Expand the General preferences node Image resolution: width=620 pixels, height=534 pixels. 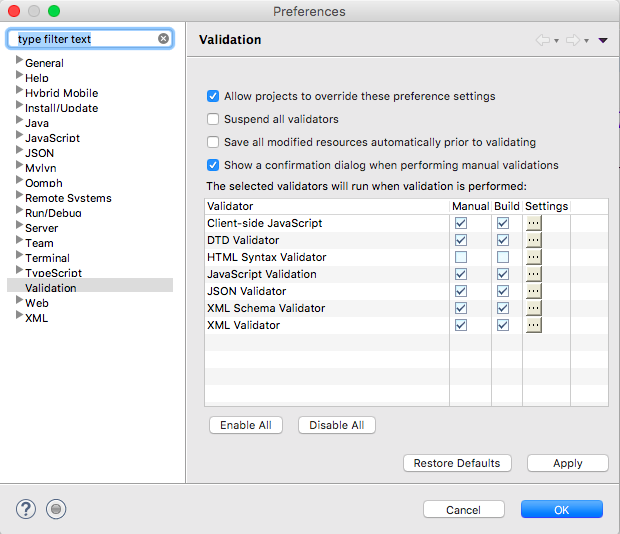[x=19, y=62]
